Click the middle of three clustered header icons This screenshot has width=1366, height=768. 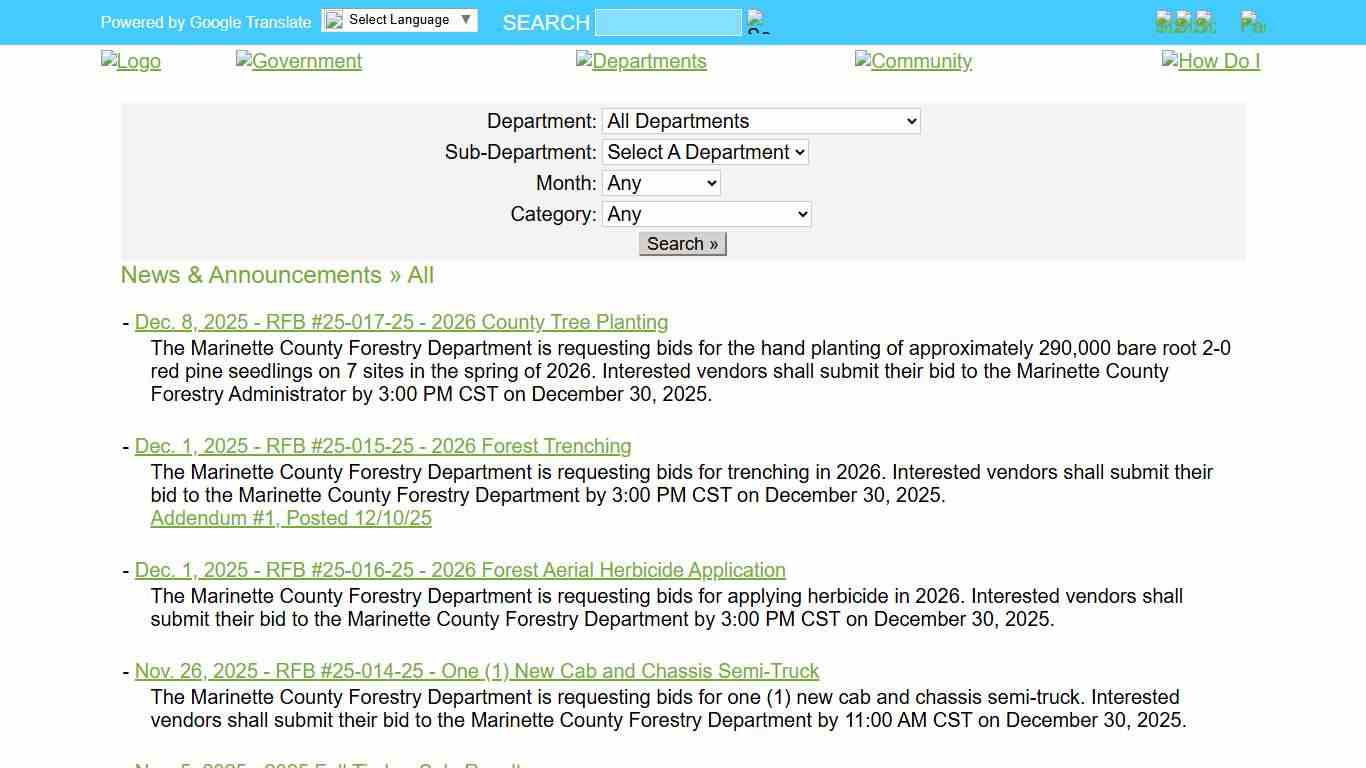coord(1184,22)
